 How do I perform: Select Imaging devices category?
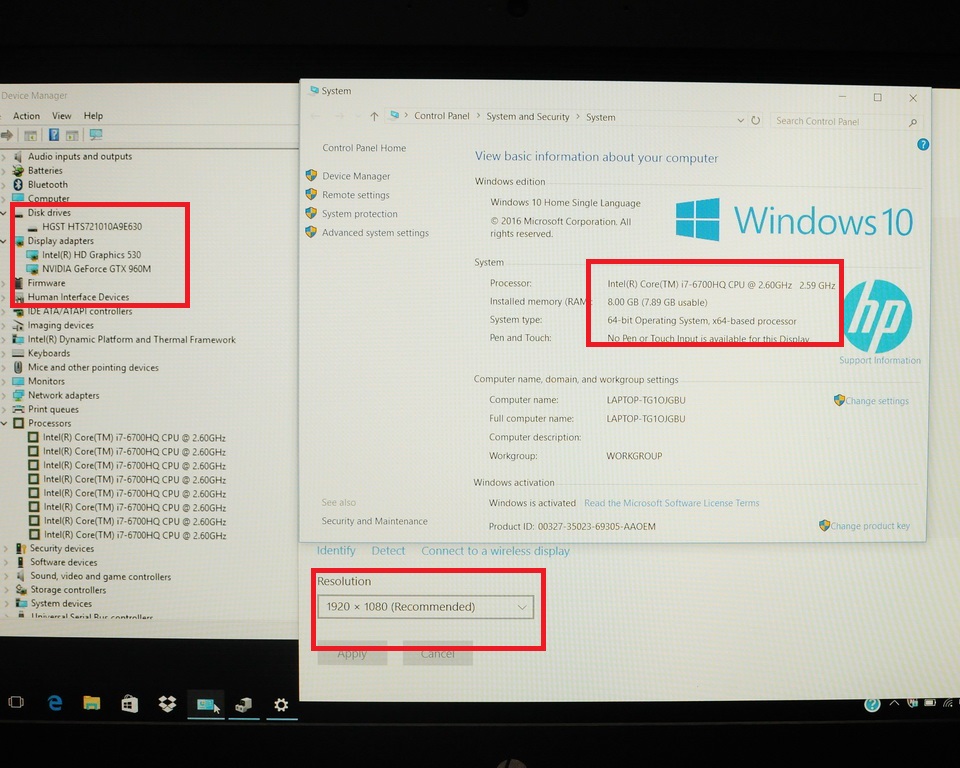tap(61, 325)
